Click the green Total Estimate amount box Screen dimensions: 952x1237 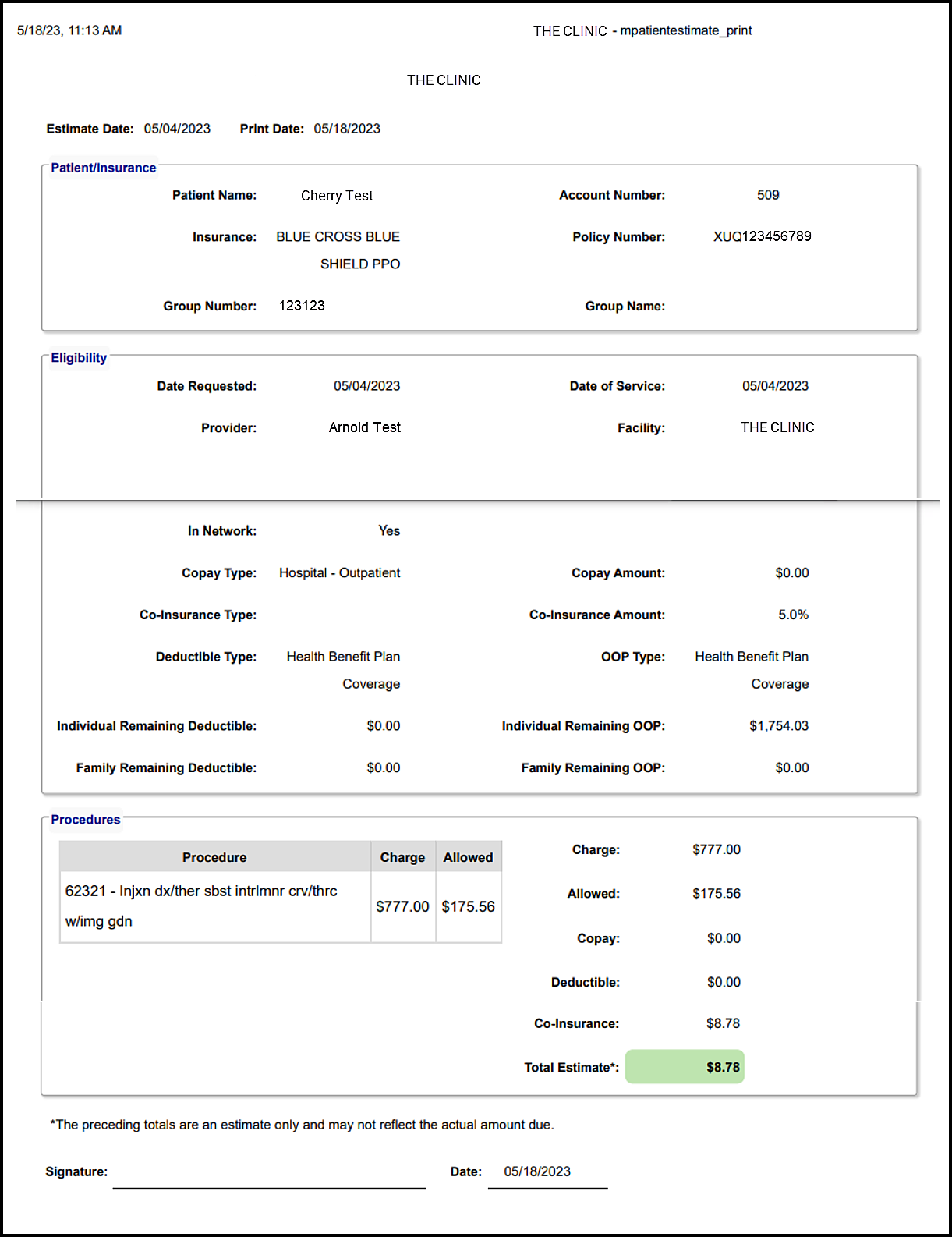pyautogui.click(x=685, y=1066)
